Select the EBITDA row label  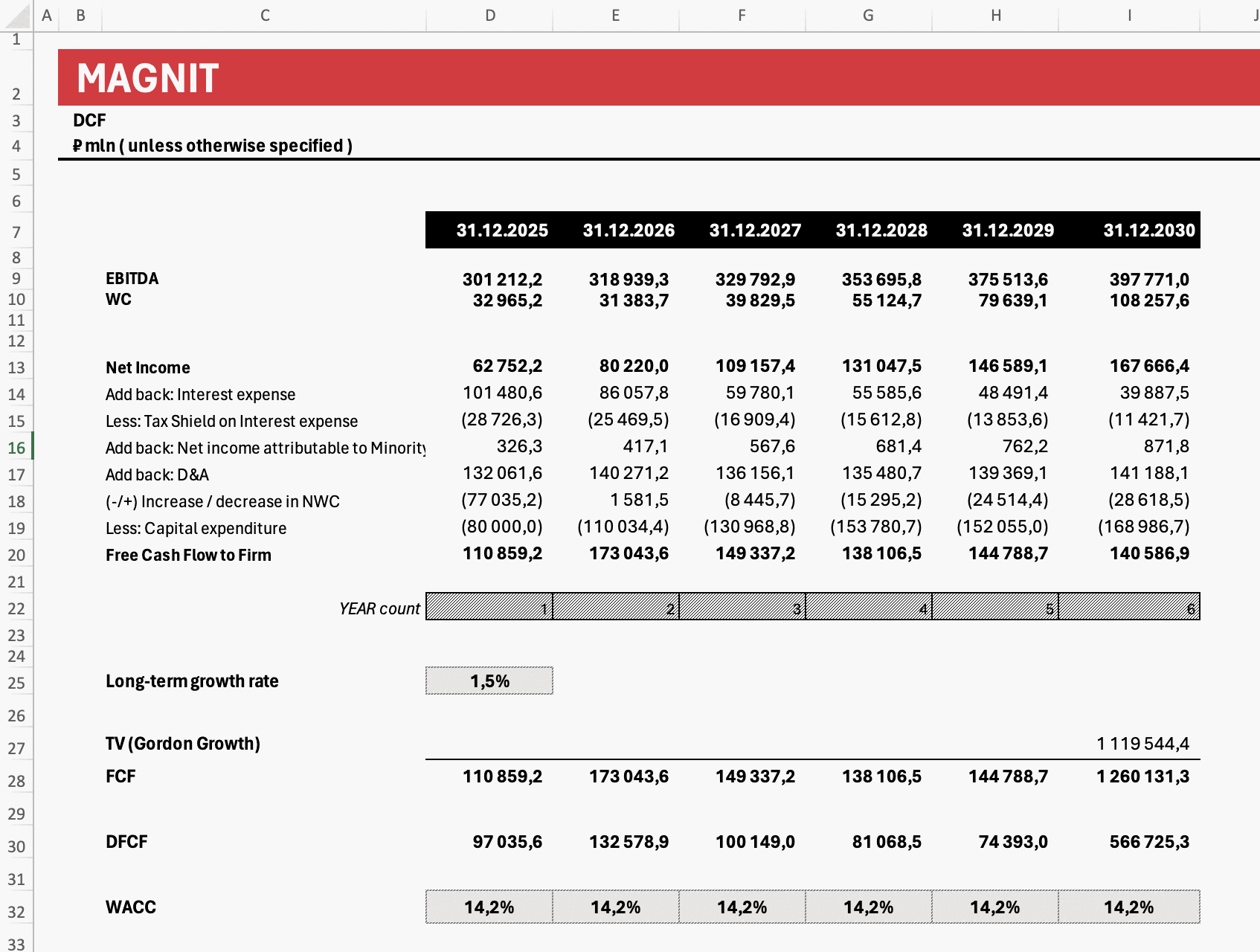point(132,279)
